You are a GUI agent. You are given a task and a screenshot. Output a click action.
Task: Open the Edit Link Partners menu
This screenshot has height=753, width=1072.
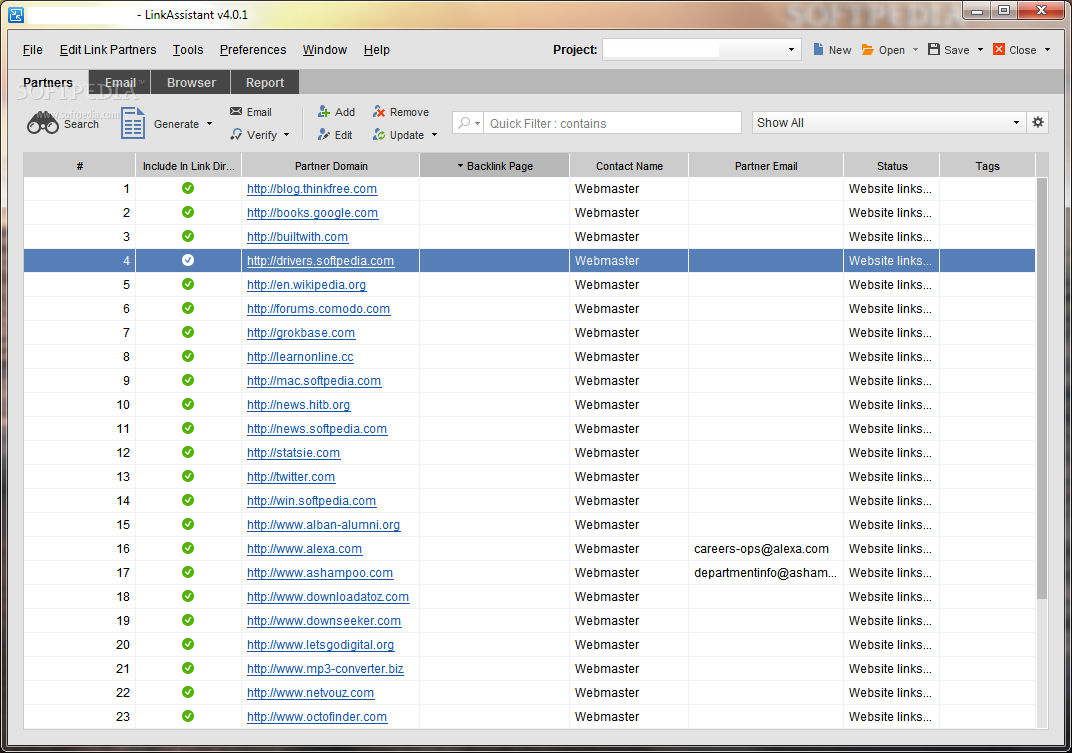pyautogui.click(x=108, y=49)
